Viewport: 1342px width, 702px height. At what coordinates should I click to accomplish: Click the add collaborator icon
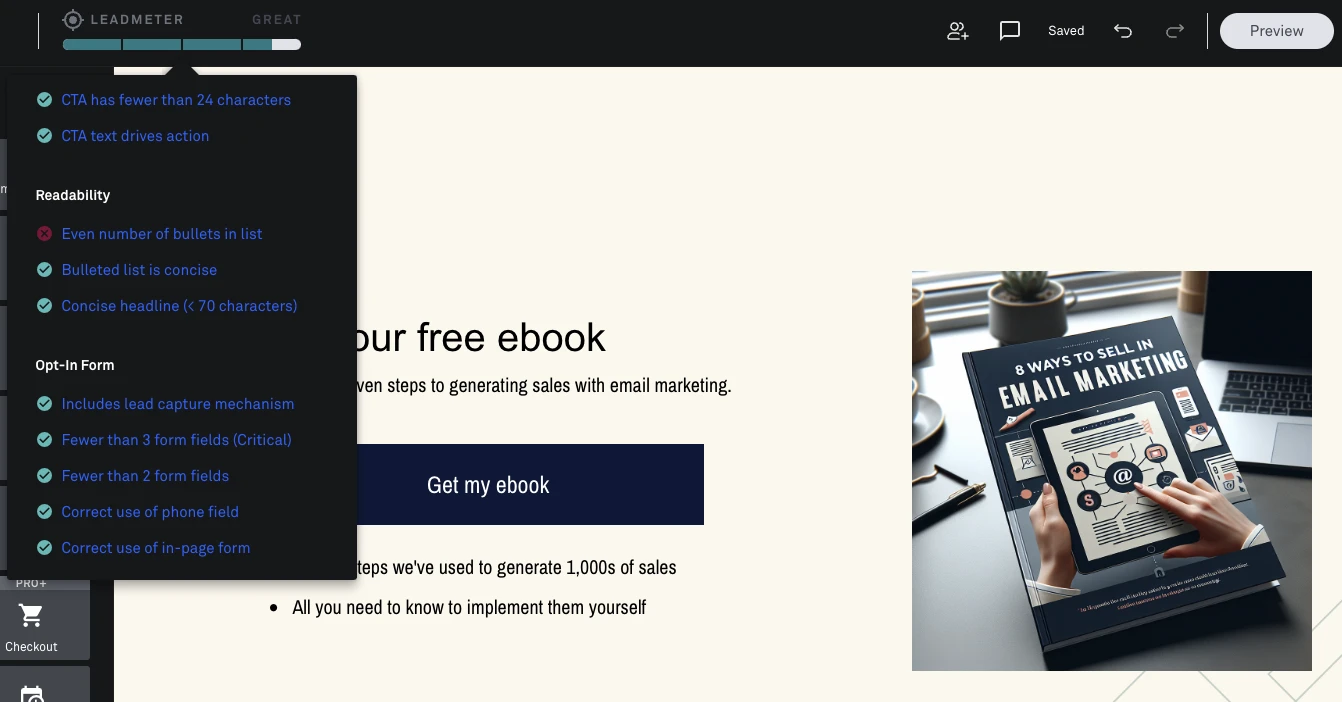click(x=958, y=31)
